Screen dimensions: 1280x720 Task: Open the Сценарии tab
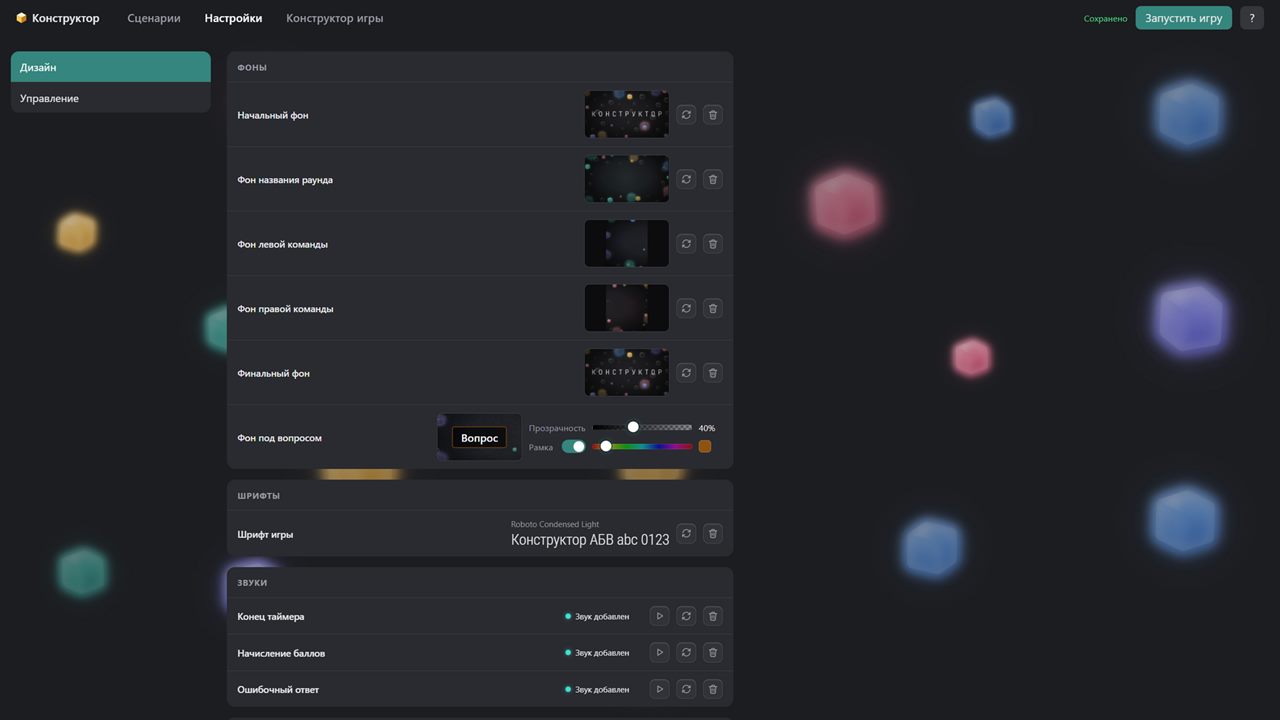(x=154, y=18)
